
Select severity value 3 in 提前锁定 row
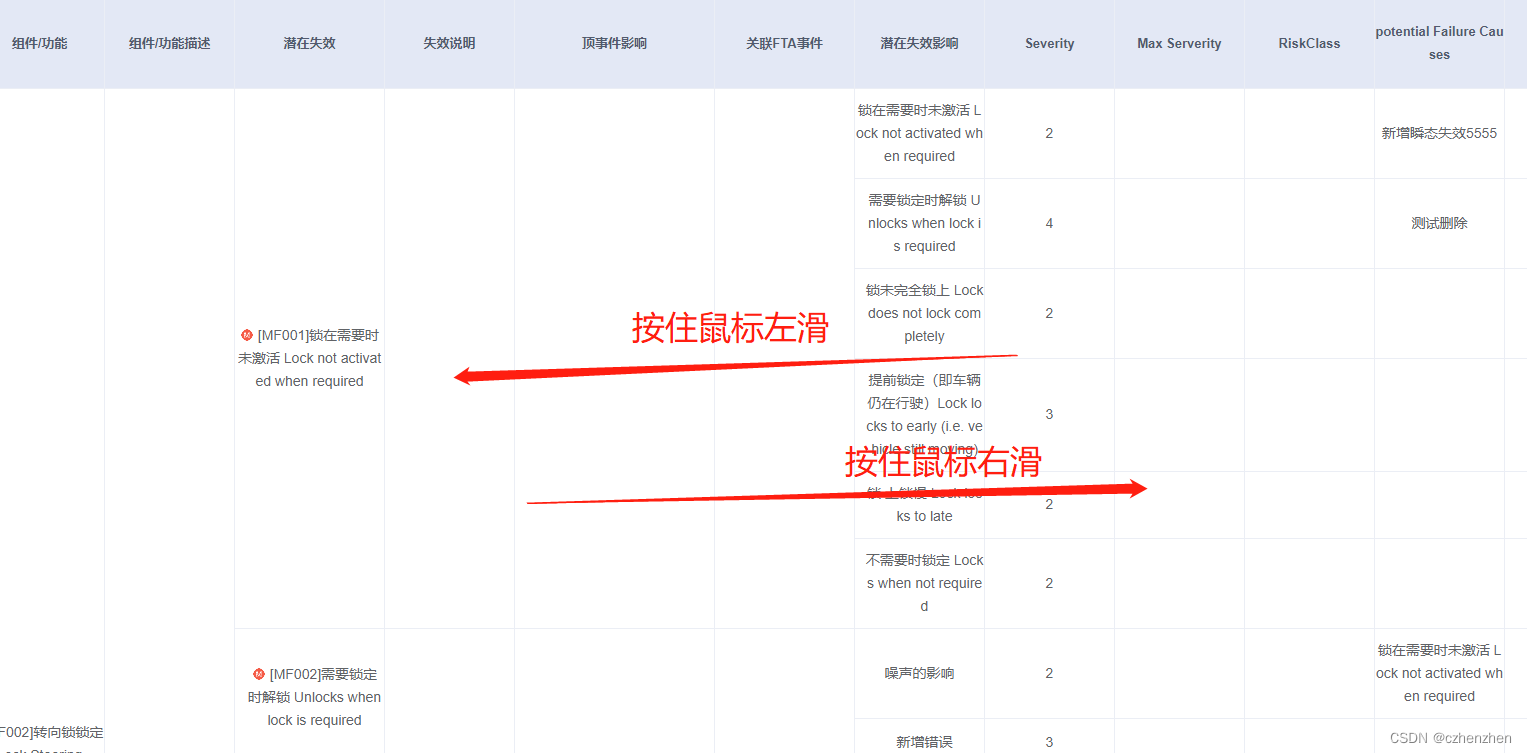point(1049,414)
